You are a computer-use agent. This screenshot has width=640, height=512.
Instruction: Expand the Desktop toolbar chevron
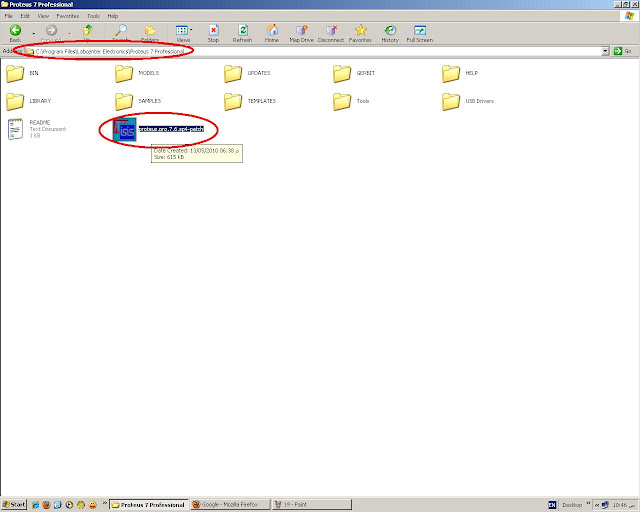pos(588,503)
